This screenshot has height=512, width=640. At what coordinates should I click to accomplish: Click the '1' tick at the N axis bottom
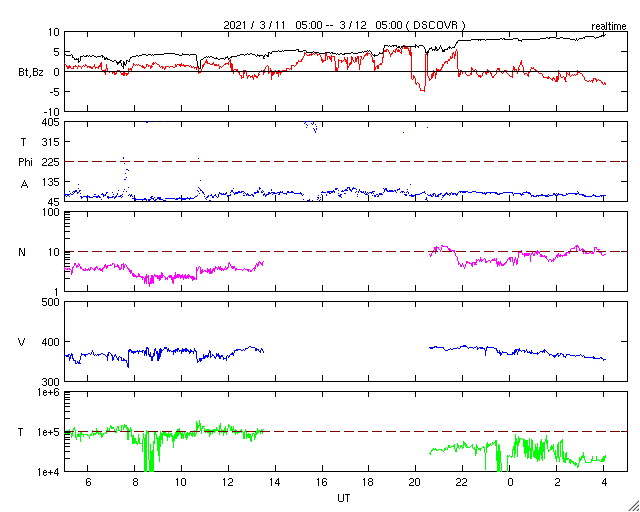click(57, 292)
